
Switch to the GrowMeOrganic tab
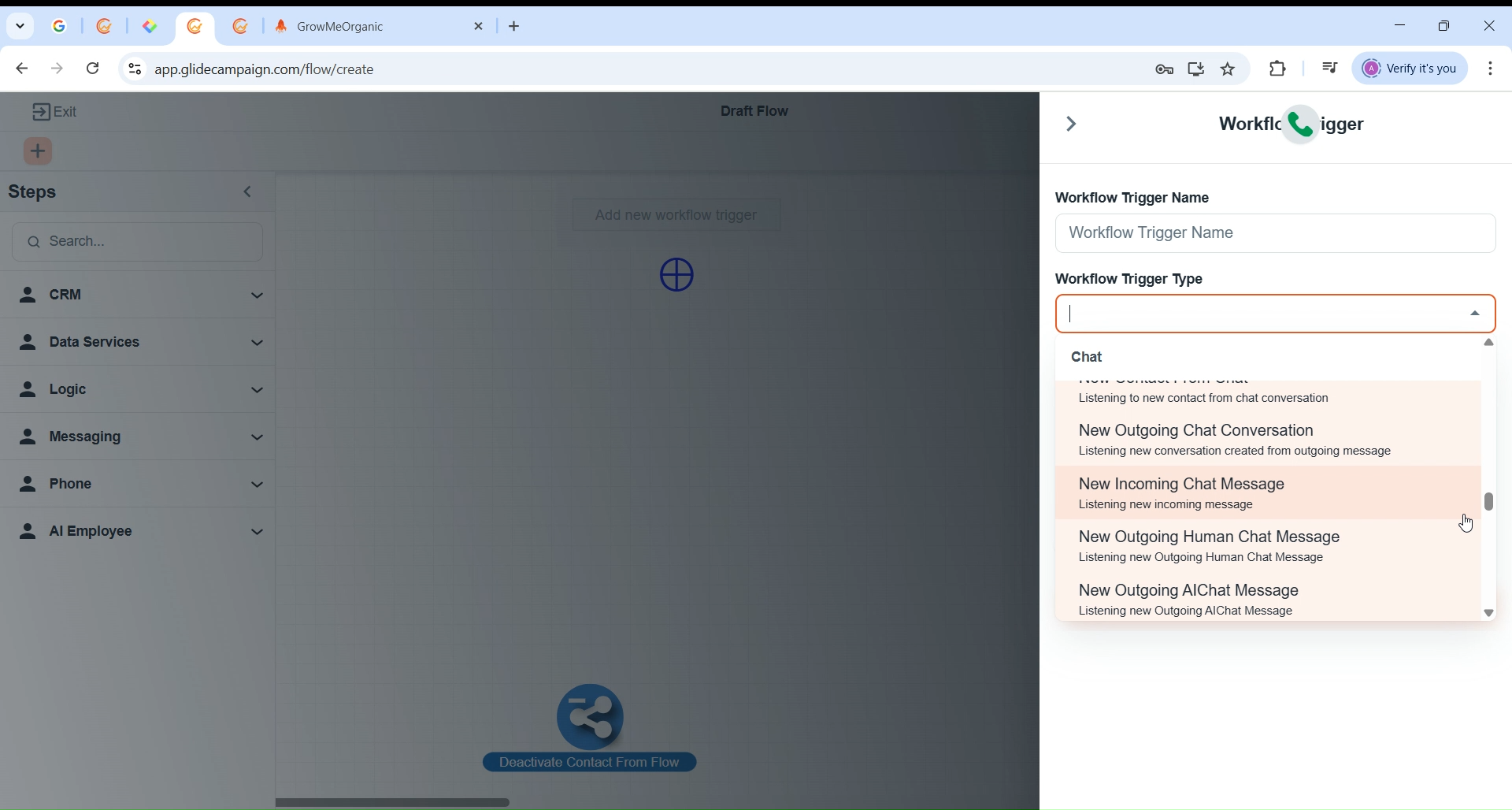point(370,27)
